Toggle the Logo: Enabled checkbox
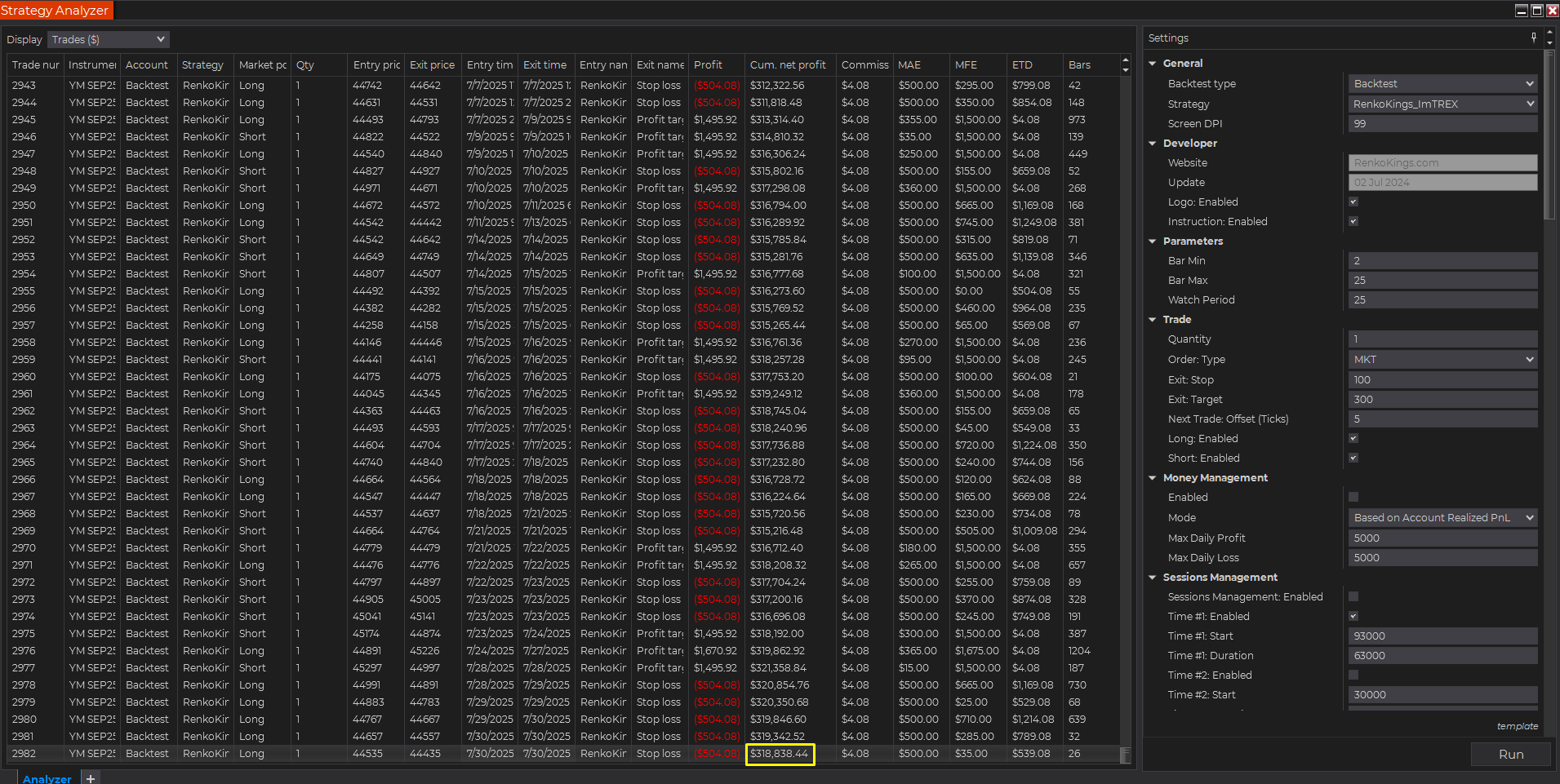Viewport: 1560px width, 784px height. [1353, 202]
